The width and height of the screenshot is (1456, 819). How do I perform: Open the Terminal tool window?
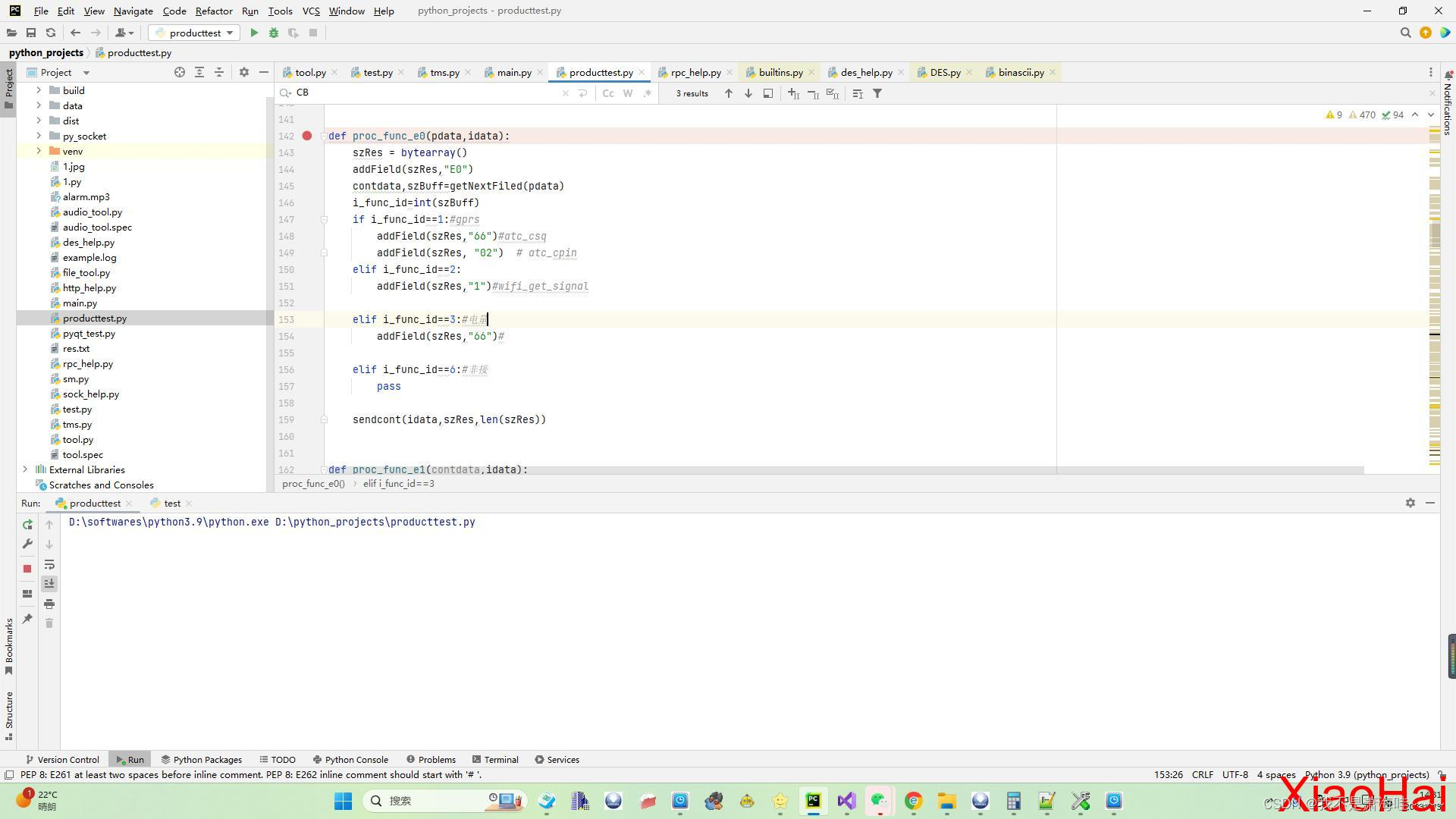tap(496, 759)
